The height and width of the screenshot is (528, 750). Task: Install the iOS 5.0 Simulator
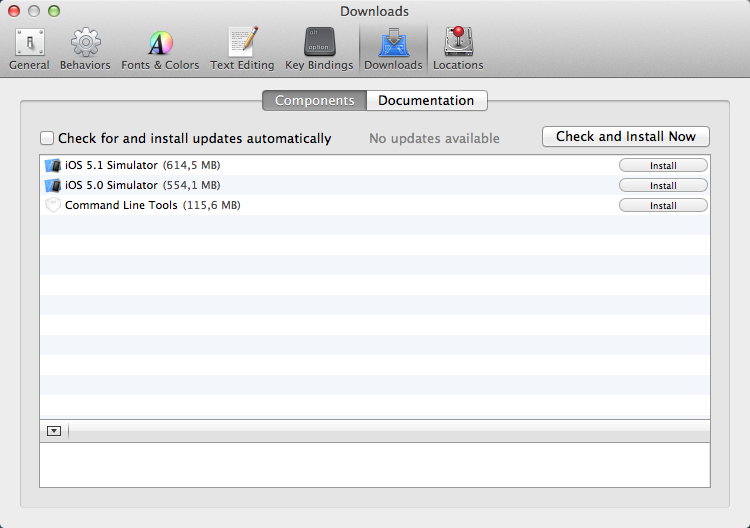click(663, 186)
